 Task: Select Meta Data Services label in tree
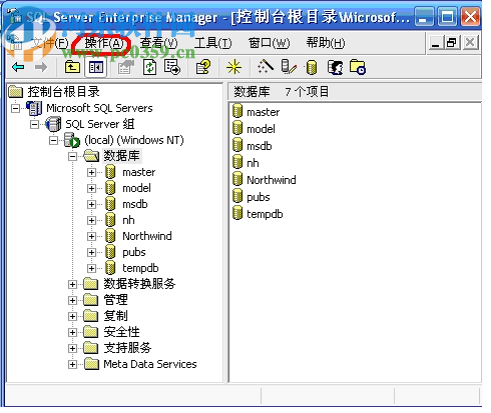[150, 364]
